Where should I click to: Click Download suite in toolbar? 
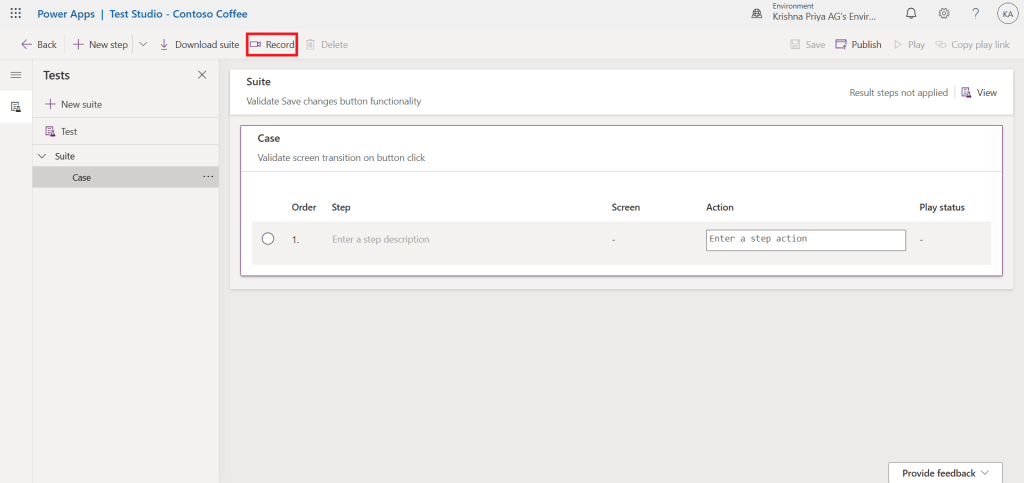(199, 45)
